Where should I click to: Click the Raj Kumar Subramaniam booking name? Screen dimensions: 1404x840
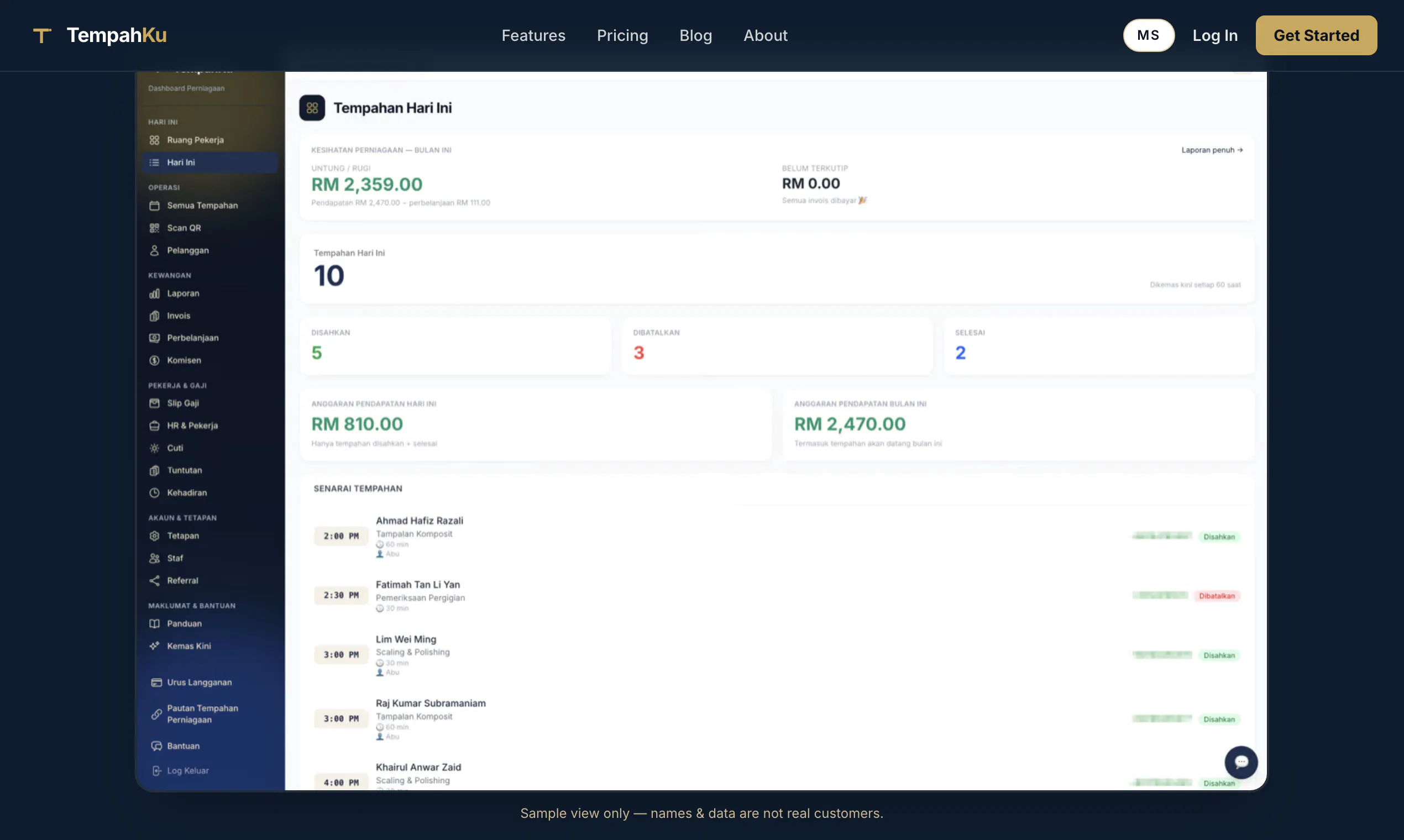coord(430,703)
